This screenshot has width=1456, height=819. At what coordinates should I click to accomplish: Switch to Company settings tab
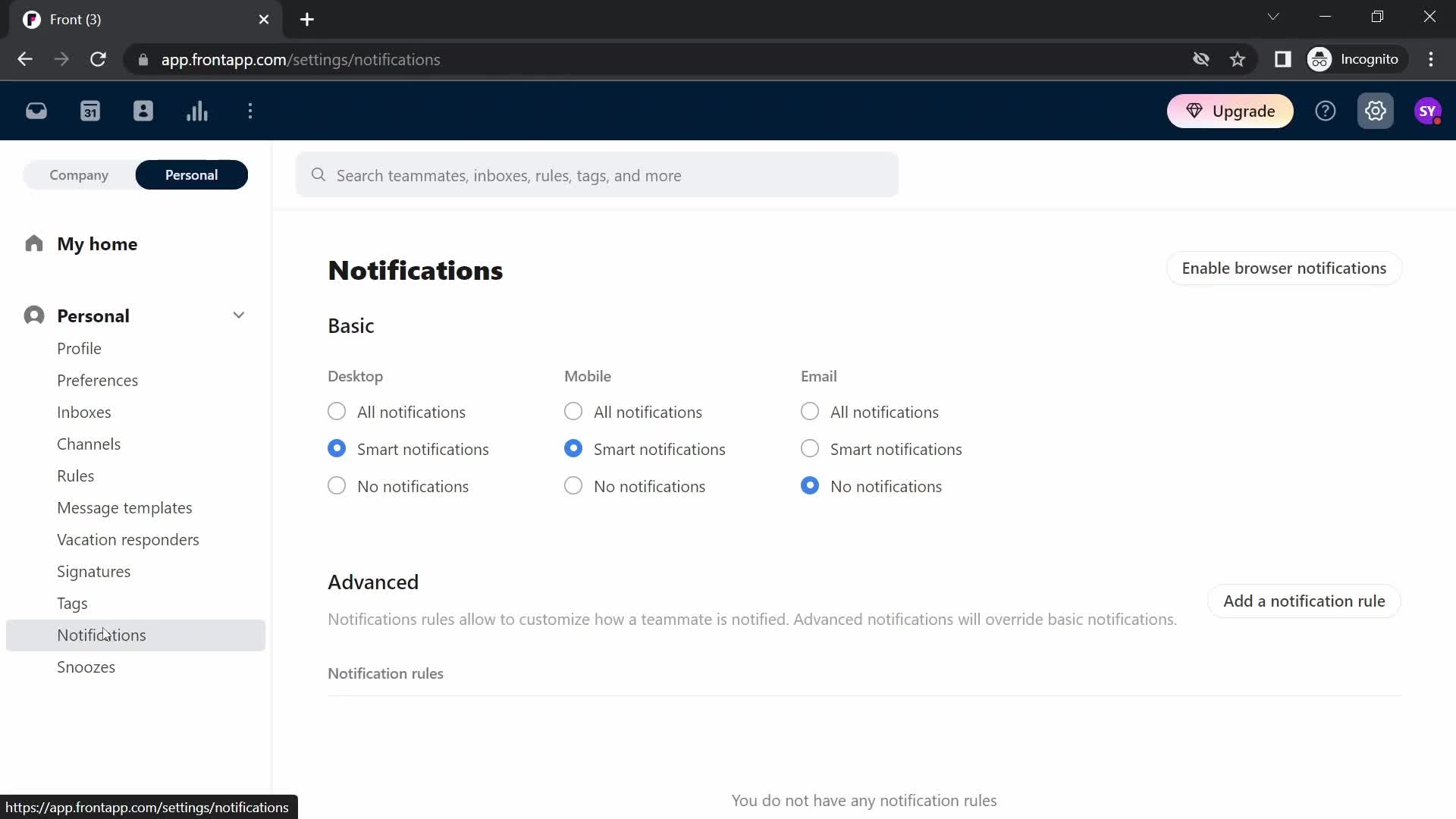coord(79,175)
